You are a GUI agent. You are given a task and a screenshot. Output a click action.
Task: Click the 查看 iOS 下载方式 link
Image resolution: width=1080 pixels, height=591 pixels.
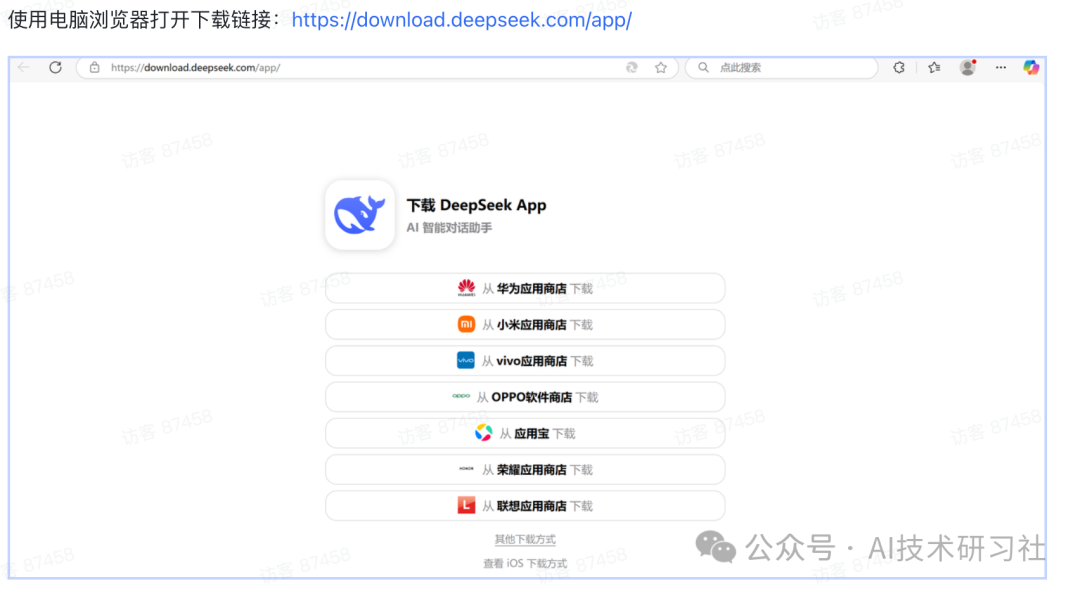525,563
